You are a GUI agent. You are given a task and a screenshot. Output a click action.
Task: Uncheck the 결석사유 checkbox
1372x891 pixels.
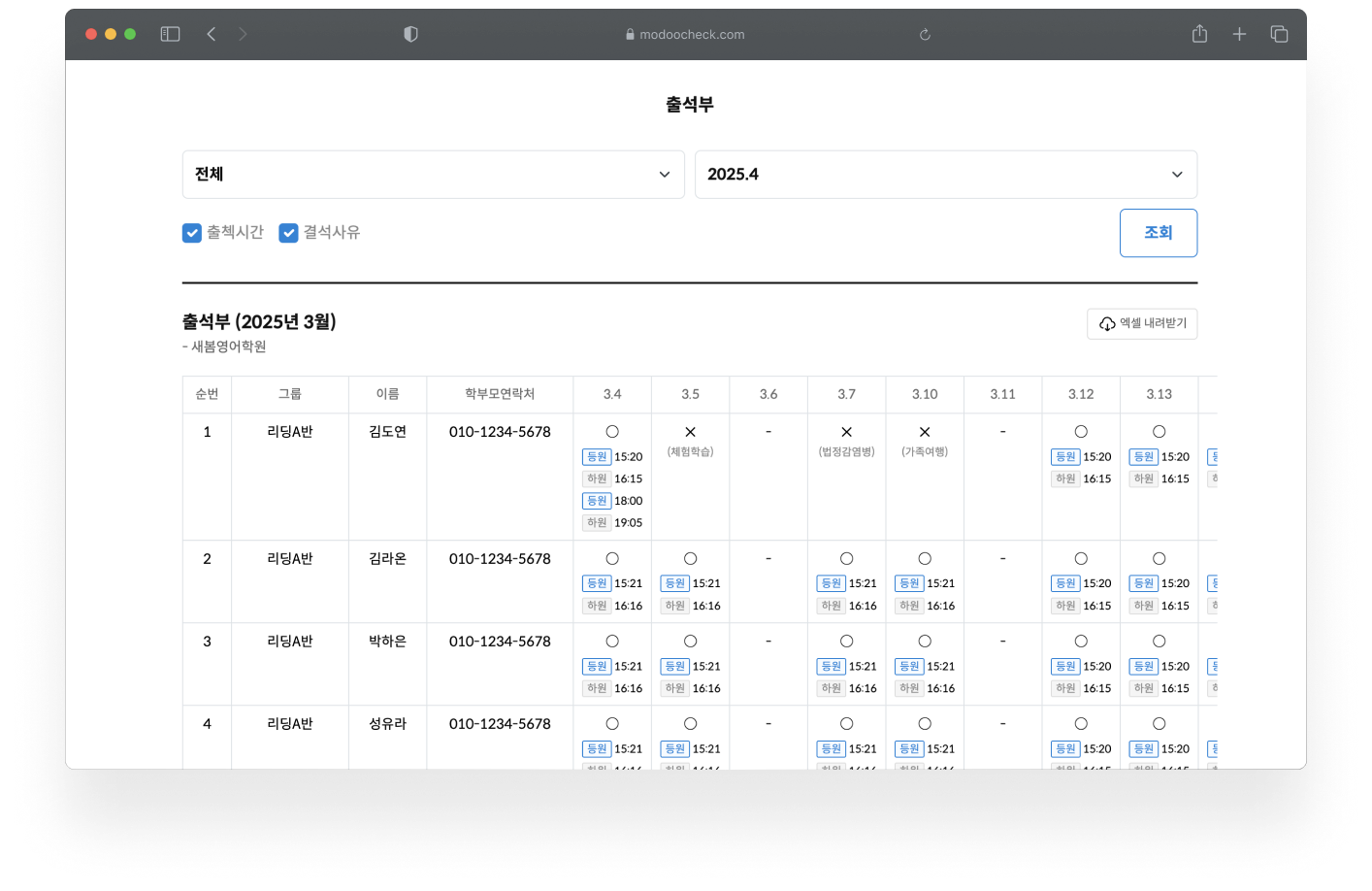coord(288,233)
